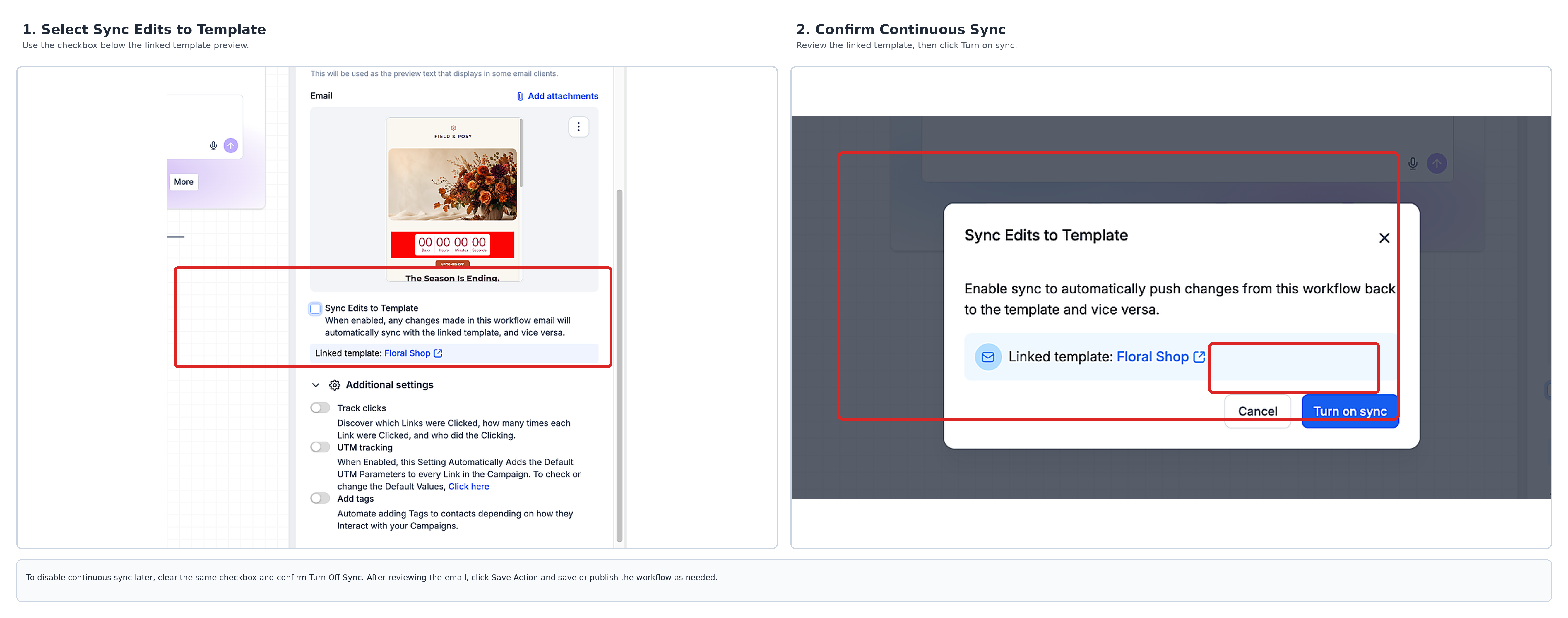Open the three-dot email preview menu
This screenshot has height=618, width=1568.
point(578,127)
